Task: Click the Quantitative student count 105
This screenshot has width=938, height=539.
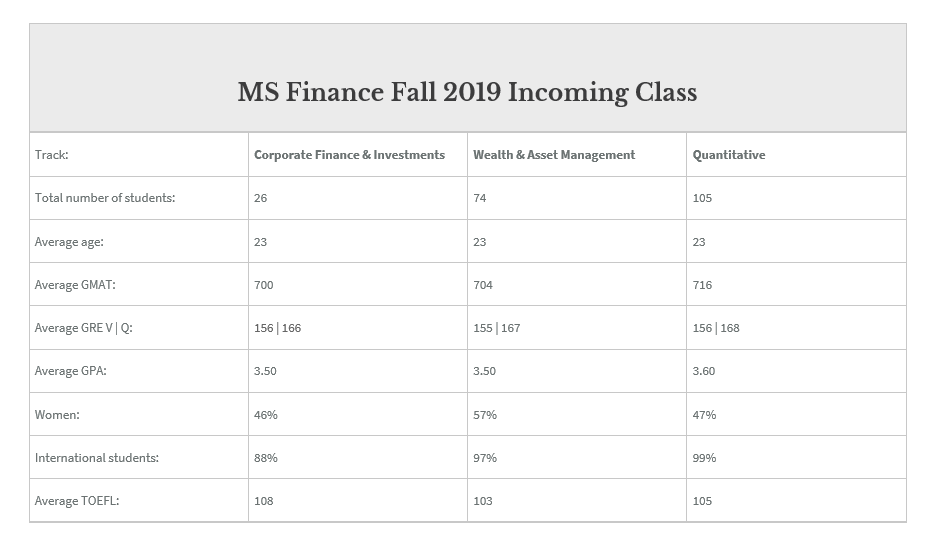Action: click(702, 198)
